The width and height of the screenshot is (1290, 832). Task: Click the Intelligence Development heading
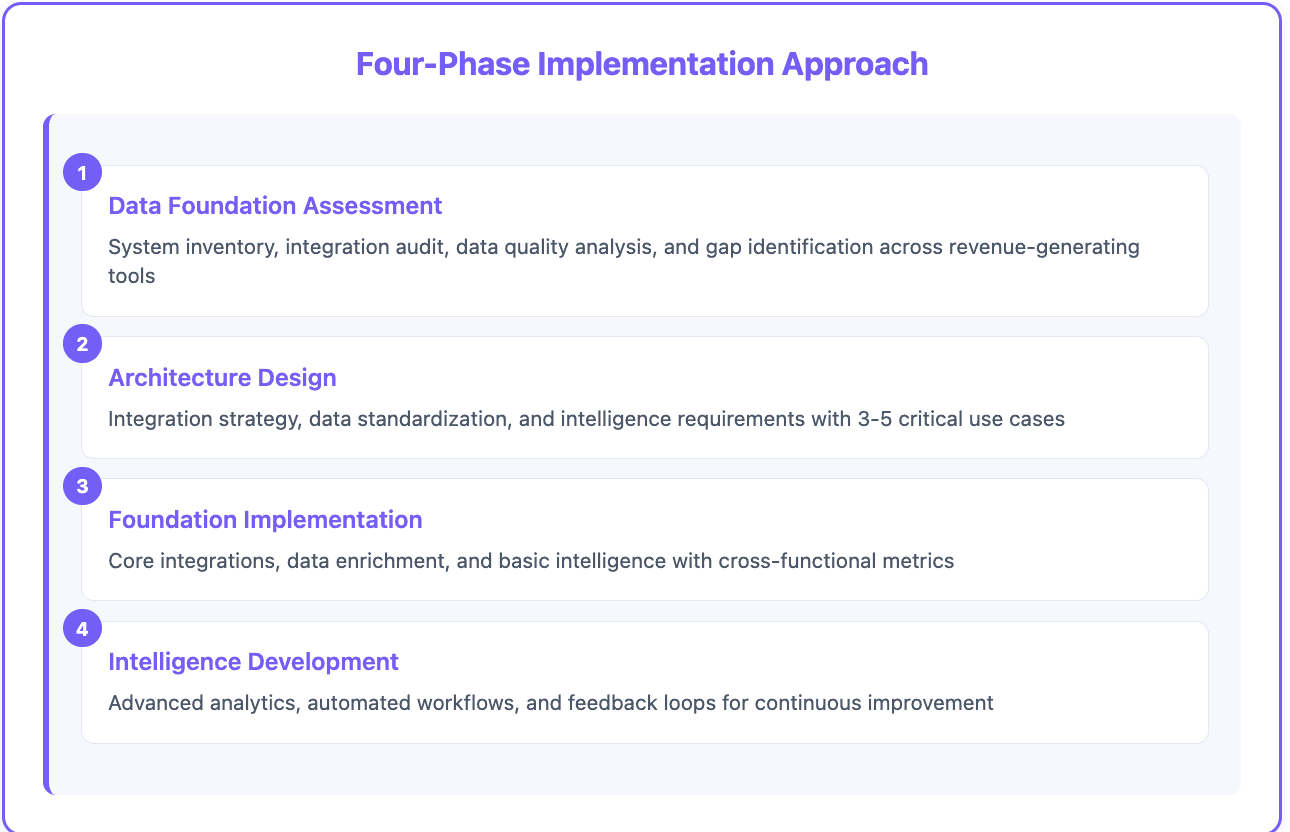point(253,661)
